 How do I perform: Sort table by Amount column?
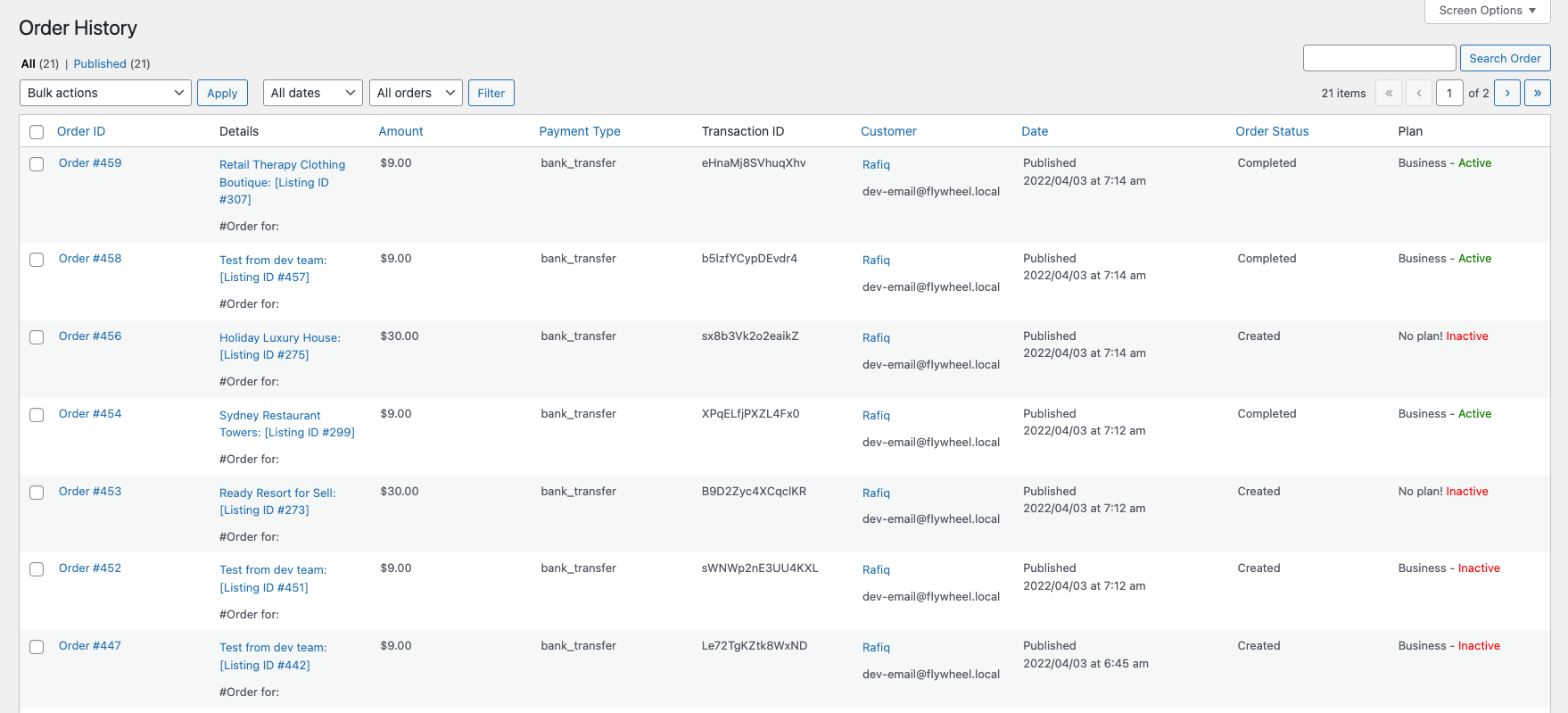[400, 131]
